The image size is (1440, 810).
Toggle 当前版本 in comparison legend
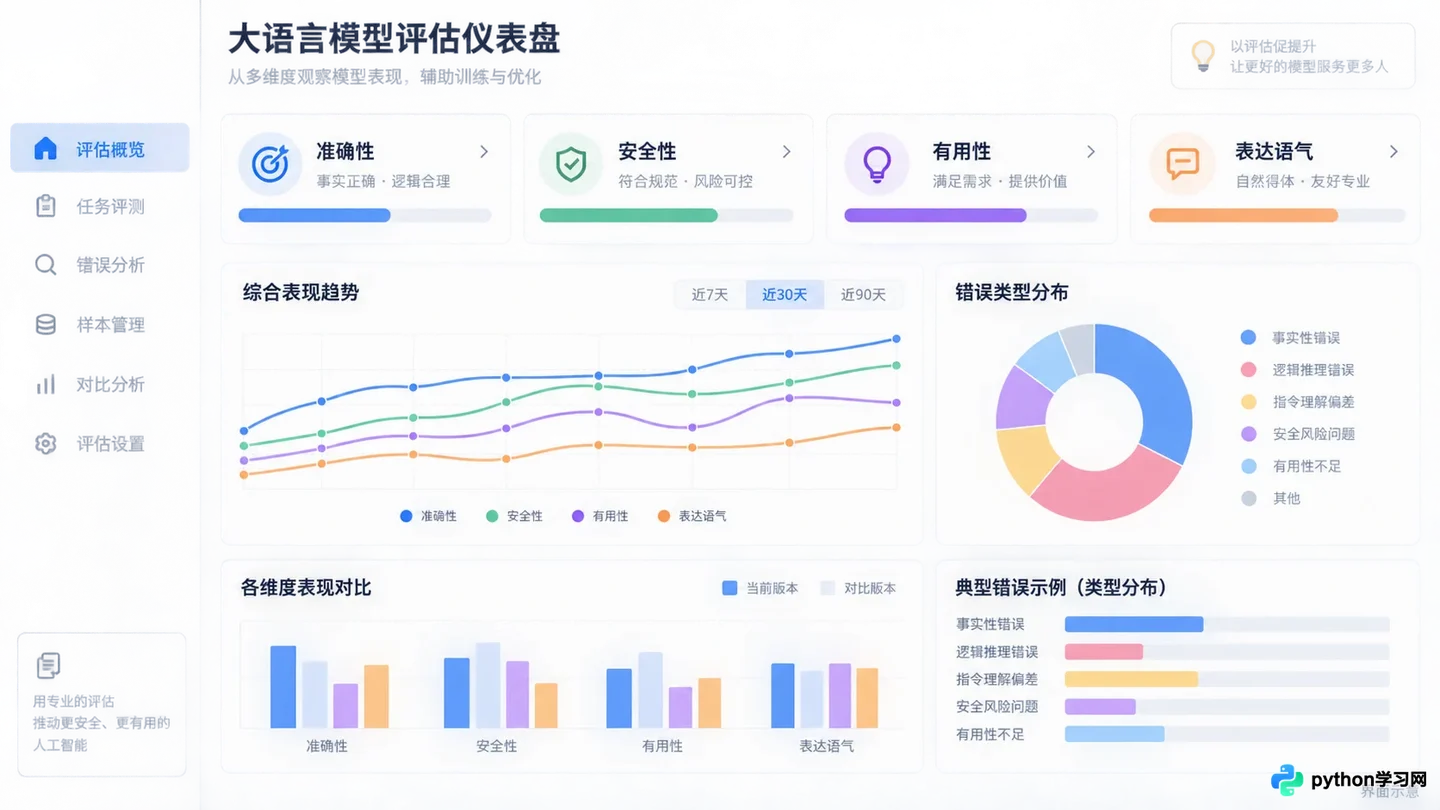point(760,588)
